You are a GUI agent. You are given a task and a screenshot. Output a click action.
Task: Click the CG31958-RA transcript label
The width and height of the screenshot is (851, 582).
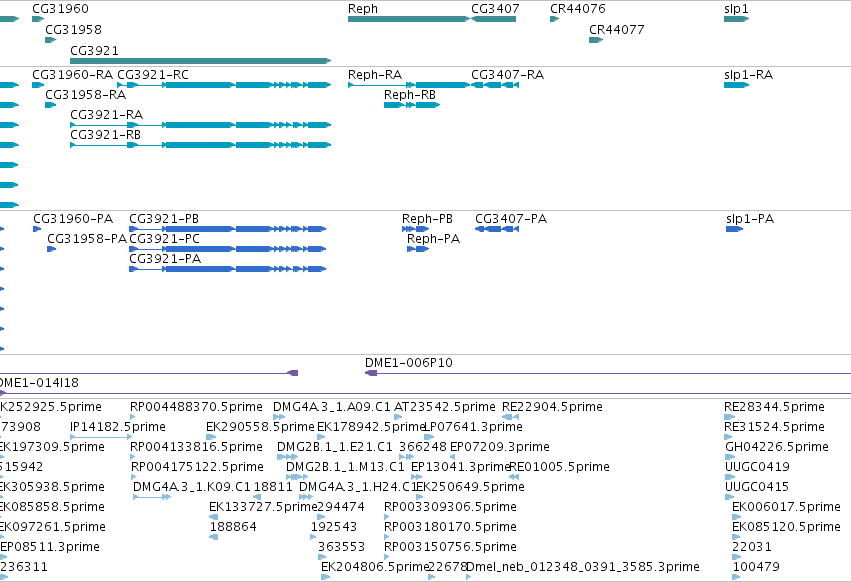86,94
